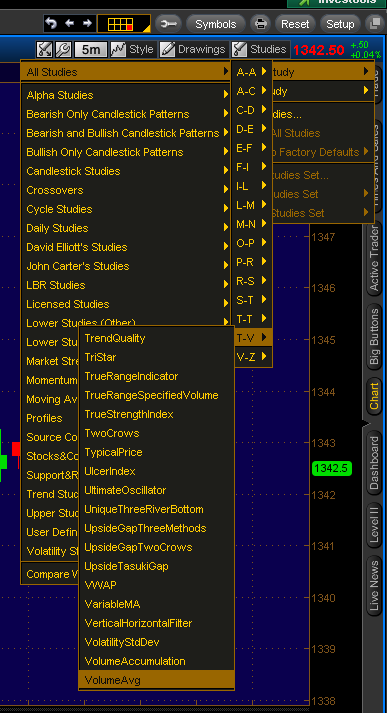Viewport: 387px width, 713px height.
Task: Open John Carter's Studies submenu
Action: [126, 266]
